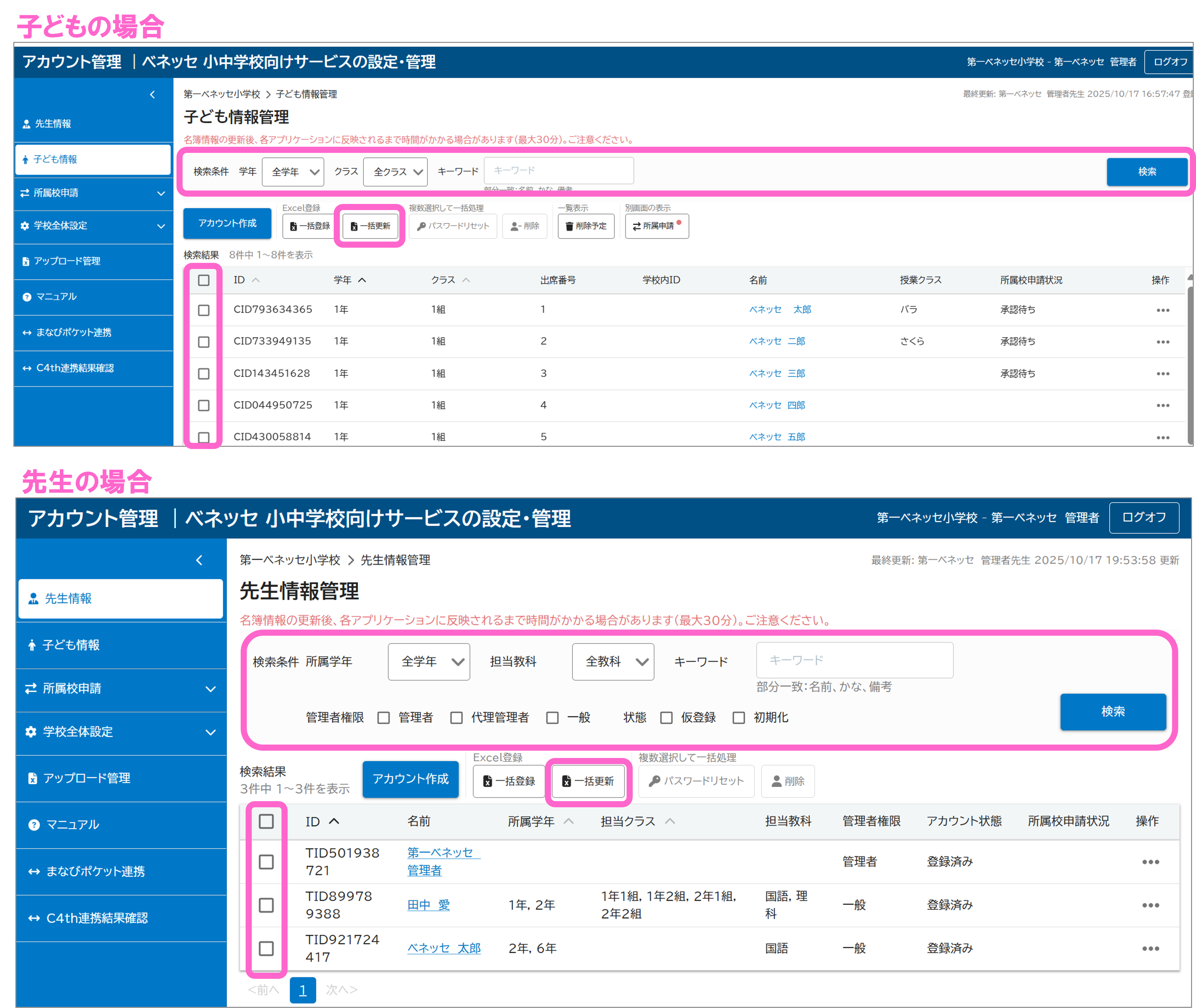Image resolution: width=1196 pixels, height=1008 pixels.
Task: Tick the 仮登録 status checkbox
Action: pos(666,718)
